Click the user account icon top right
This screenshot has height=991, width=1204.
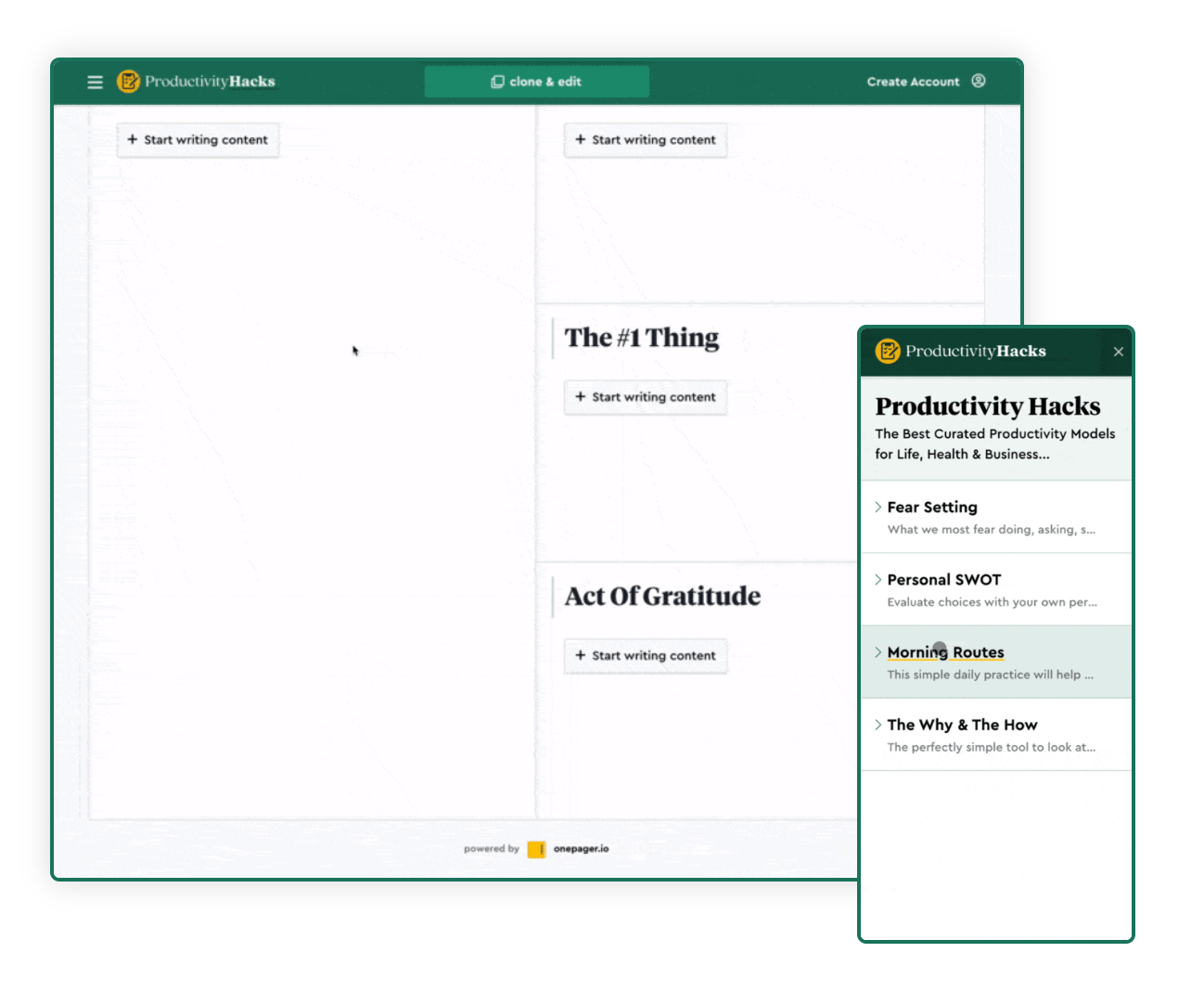point(980,81)
